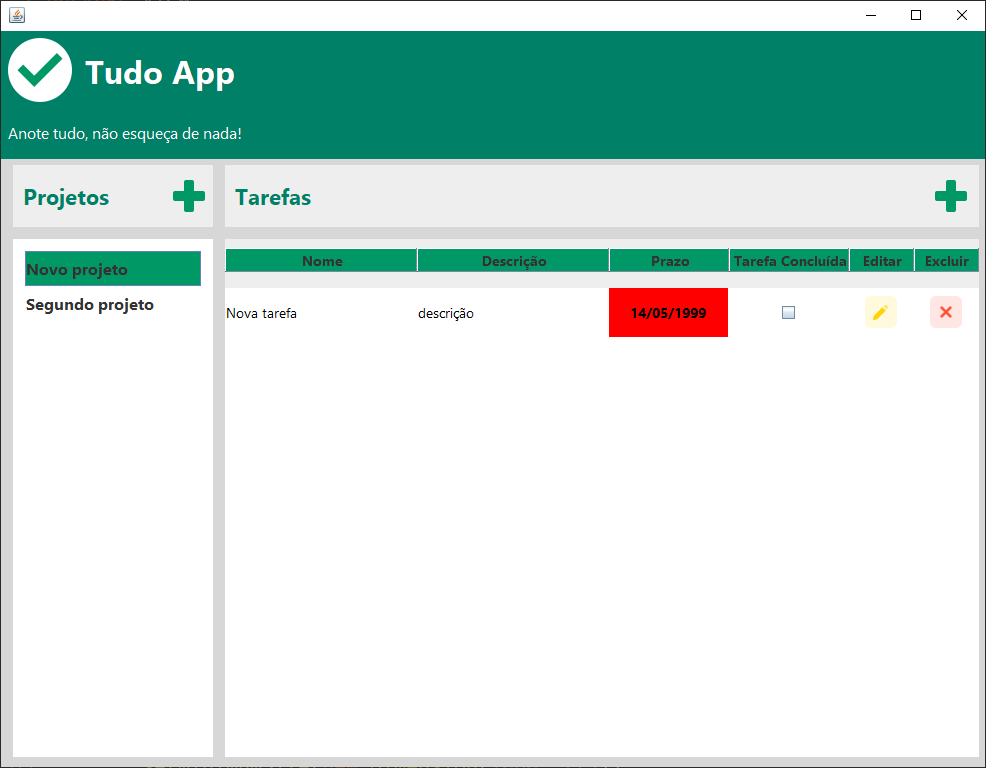Click the descrição text of the task

point(446,312)
